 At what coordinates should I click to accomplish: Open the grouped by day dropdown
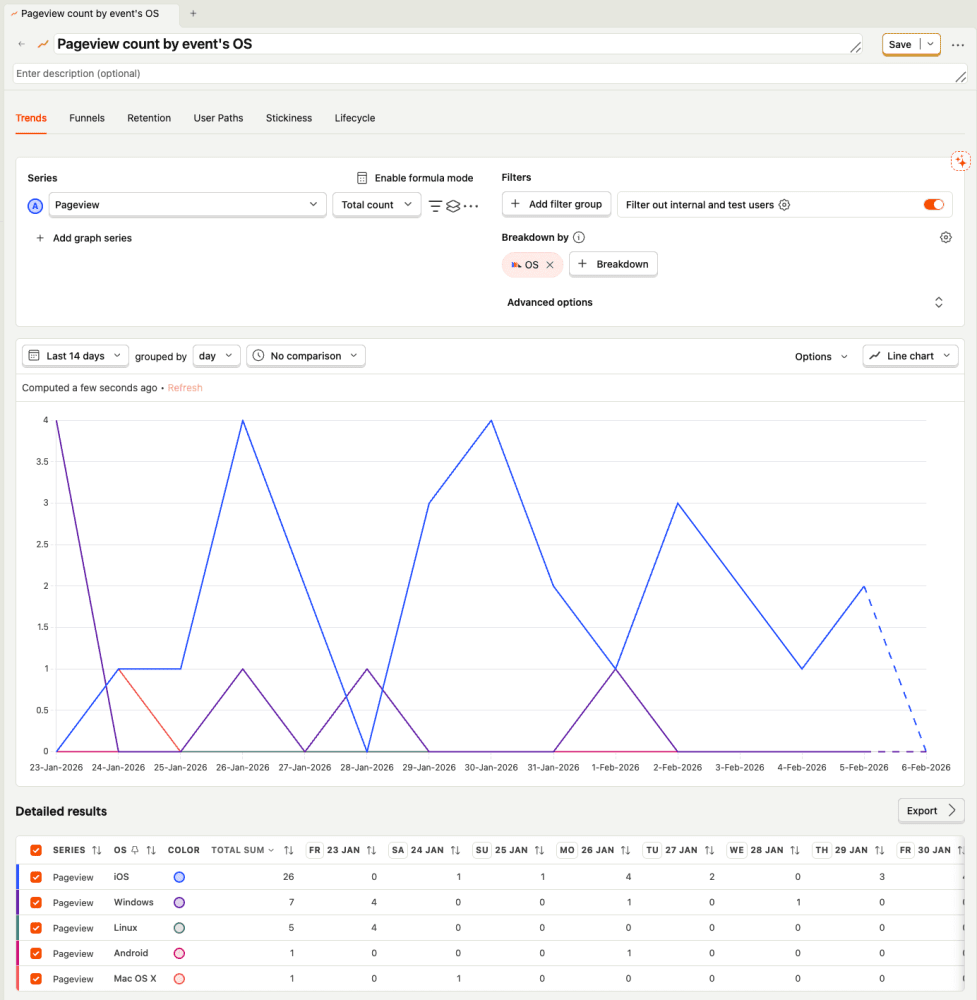point(216,355)
